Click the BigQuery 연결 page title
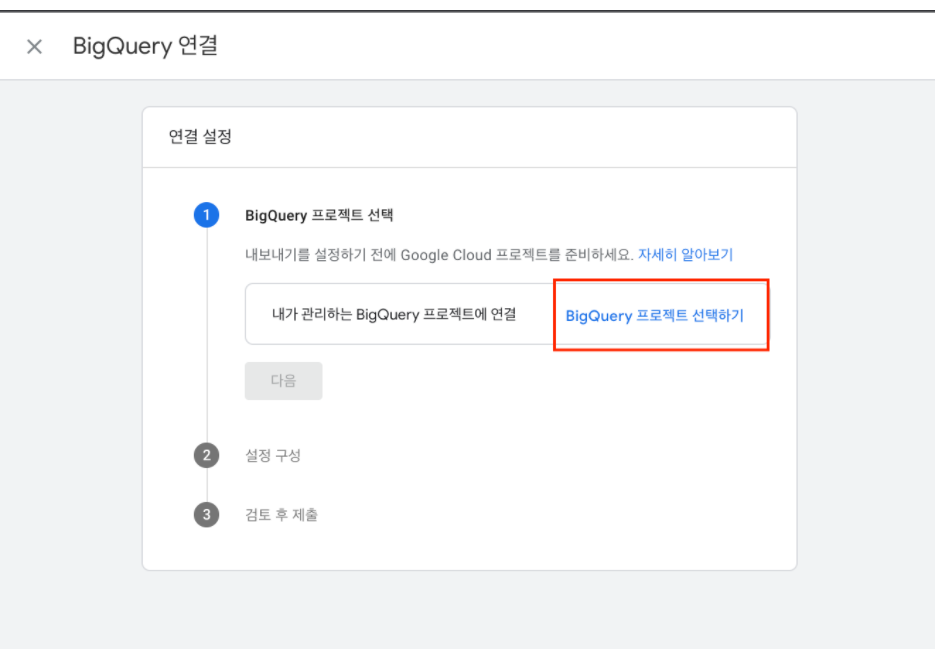This screenshot has width=936, height=652. click(145, 47)
